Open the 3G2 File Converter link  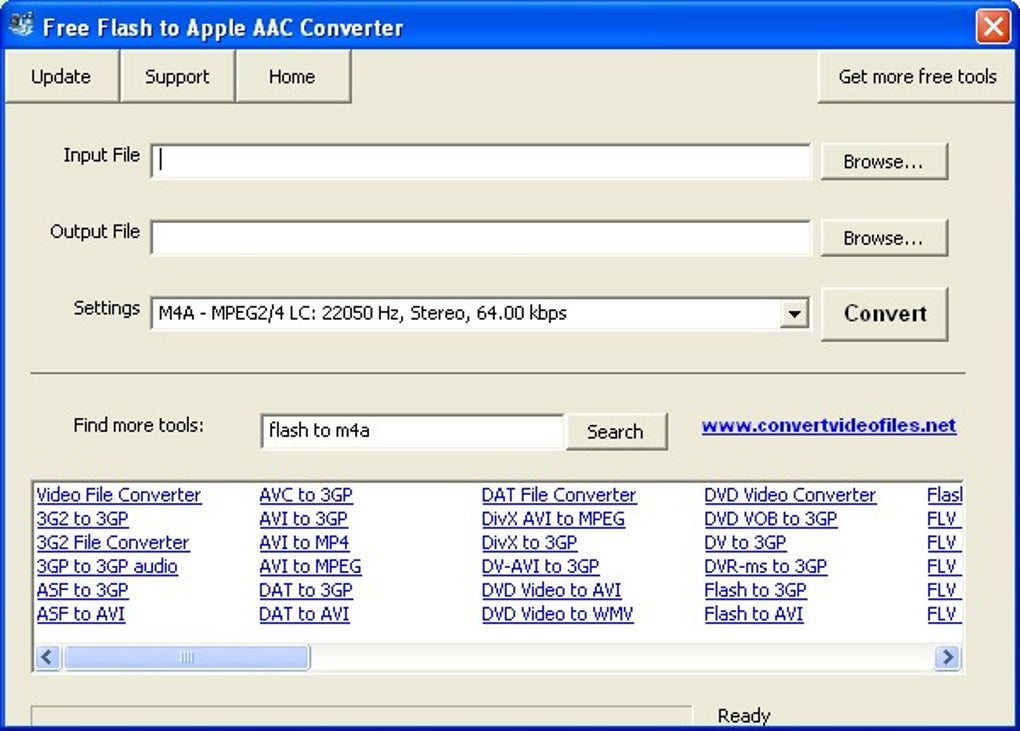pos(113,542)
